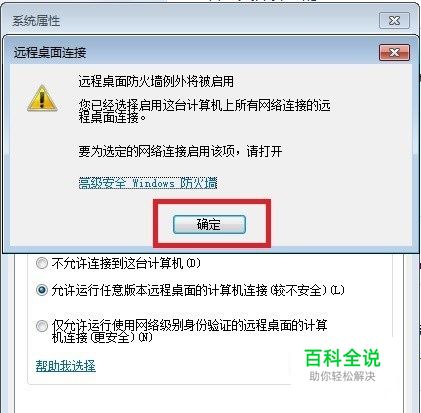
Task: Click the 机连接(更安全)(N) label text
Action: [102, 337]
